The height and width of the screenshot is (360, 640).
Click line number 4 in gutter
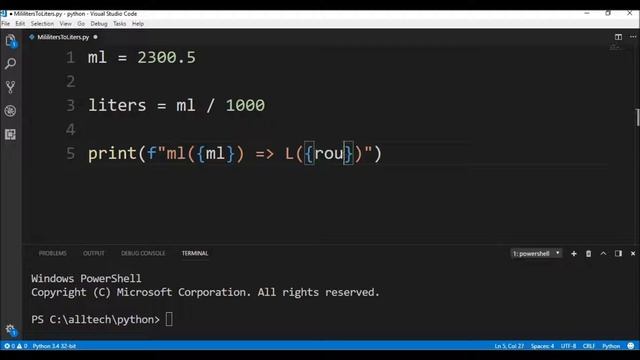point(71,130)
